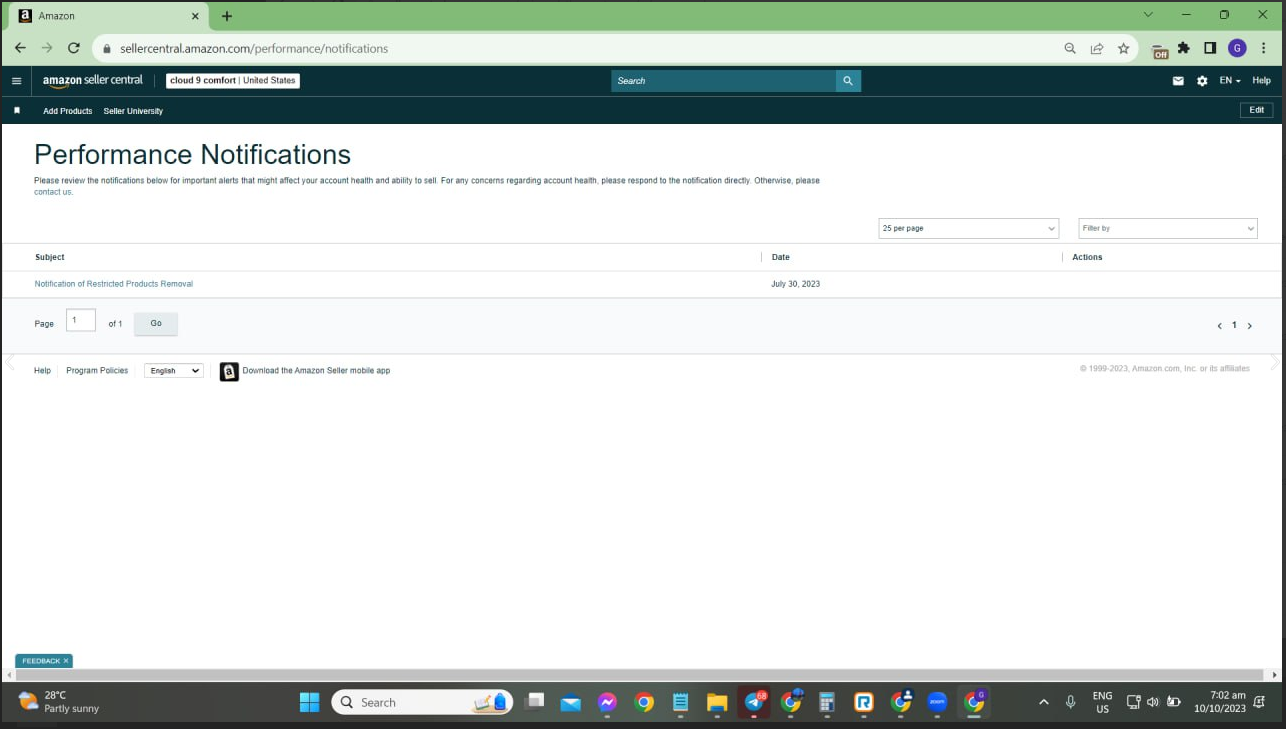Reload the page
Viewport: 1286px width, 729px height.
pos(73,48)
